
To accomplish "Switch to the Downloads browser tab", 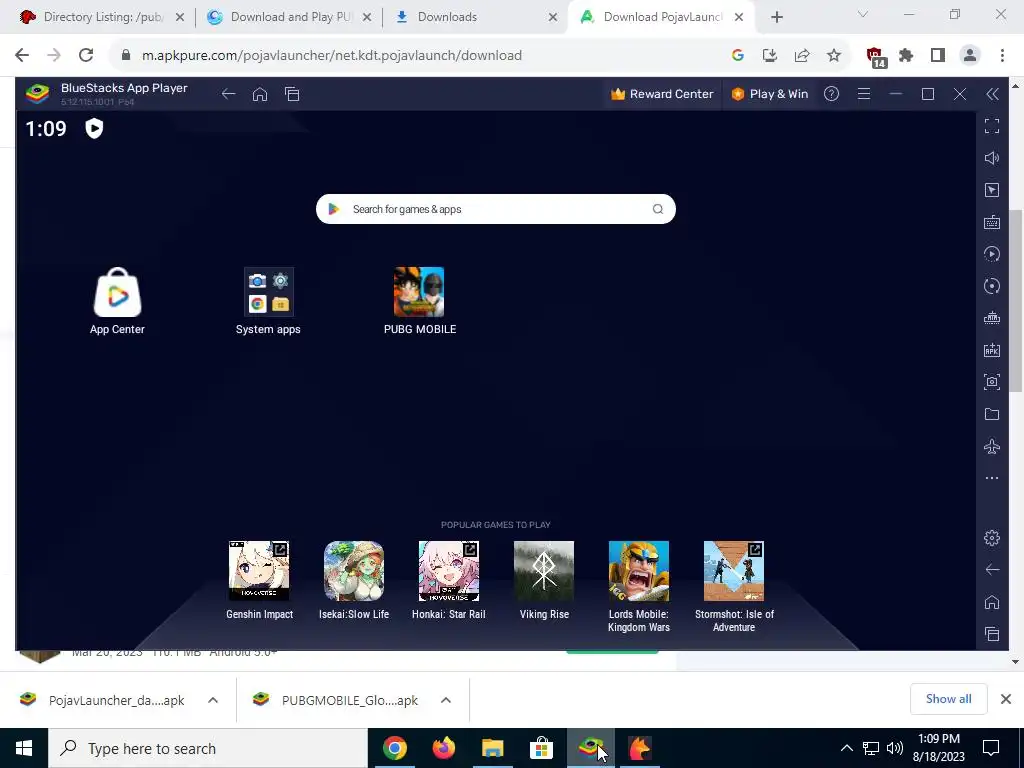I will (x=476, y=17).
